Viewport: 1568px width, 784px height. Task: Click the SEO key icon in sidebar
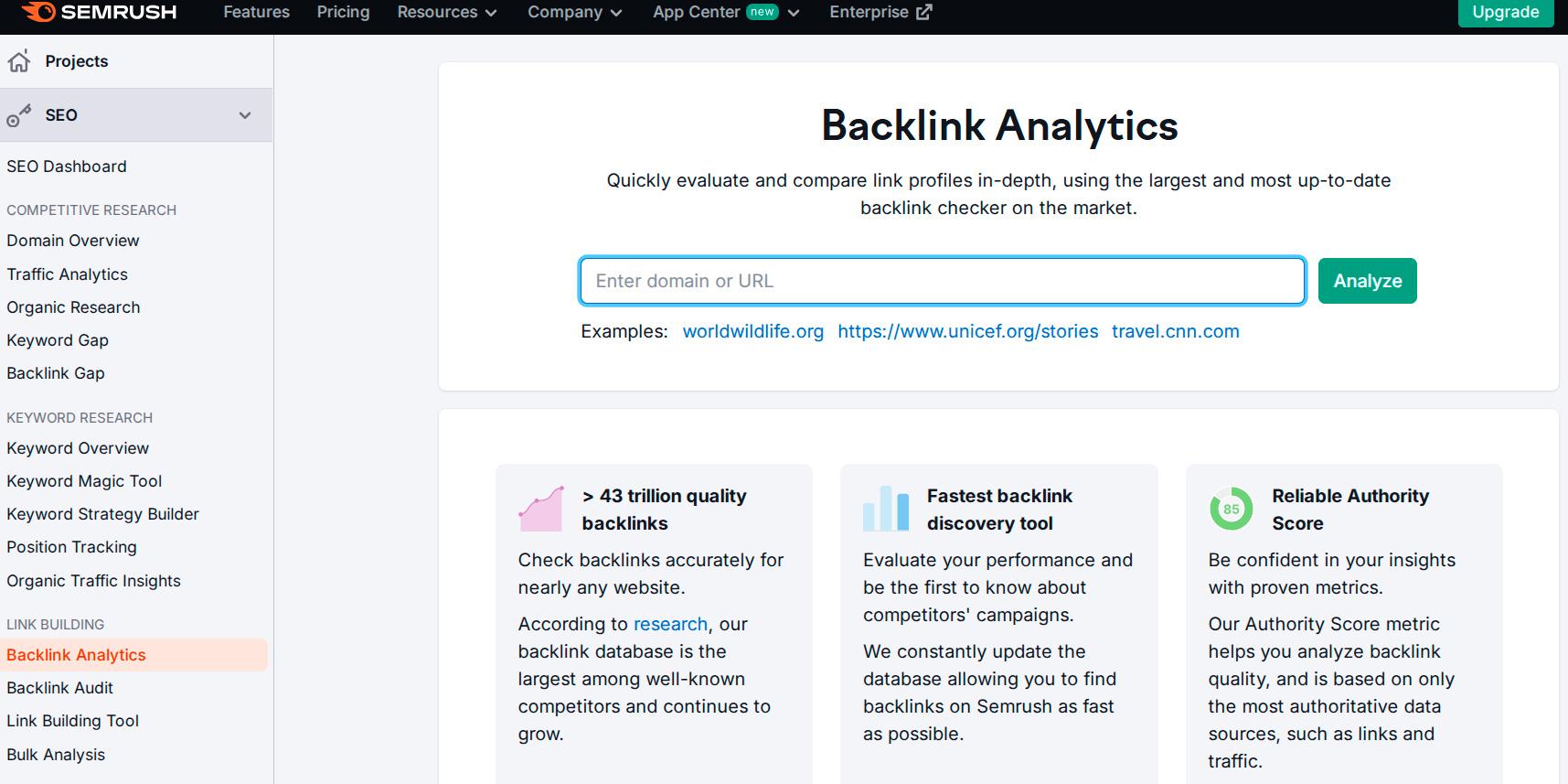click(18, 115)
